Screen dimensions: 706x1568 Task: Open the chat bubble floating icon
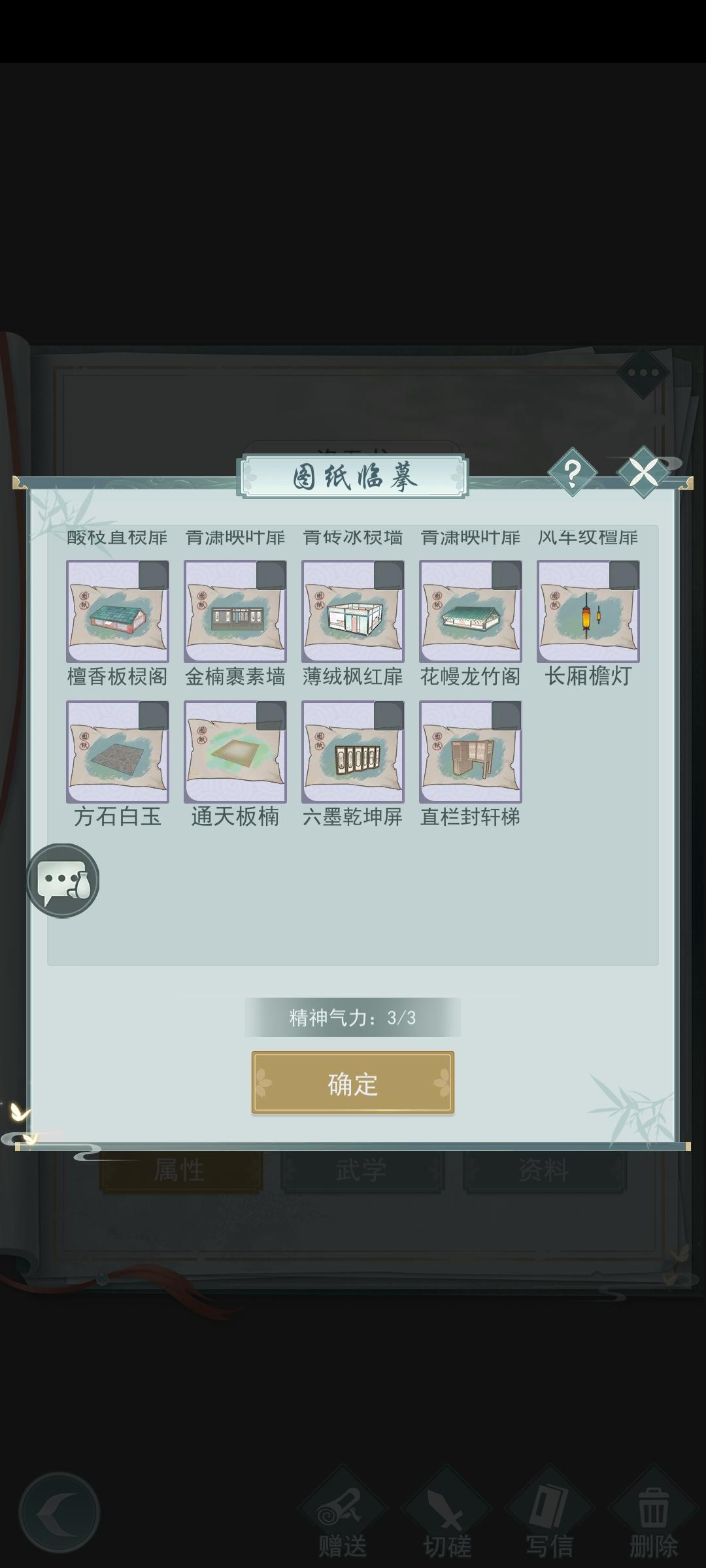63,880
